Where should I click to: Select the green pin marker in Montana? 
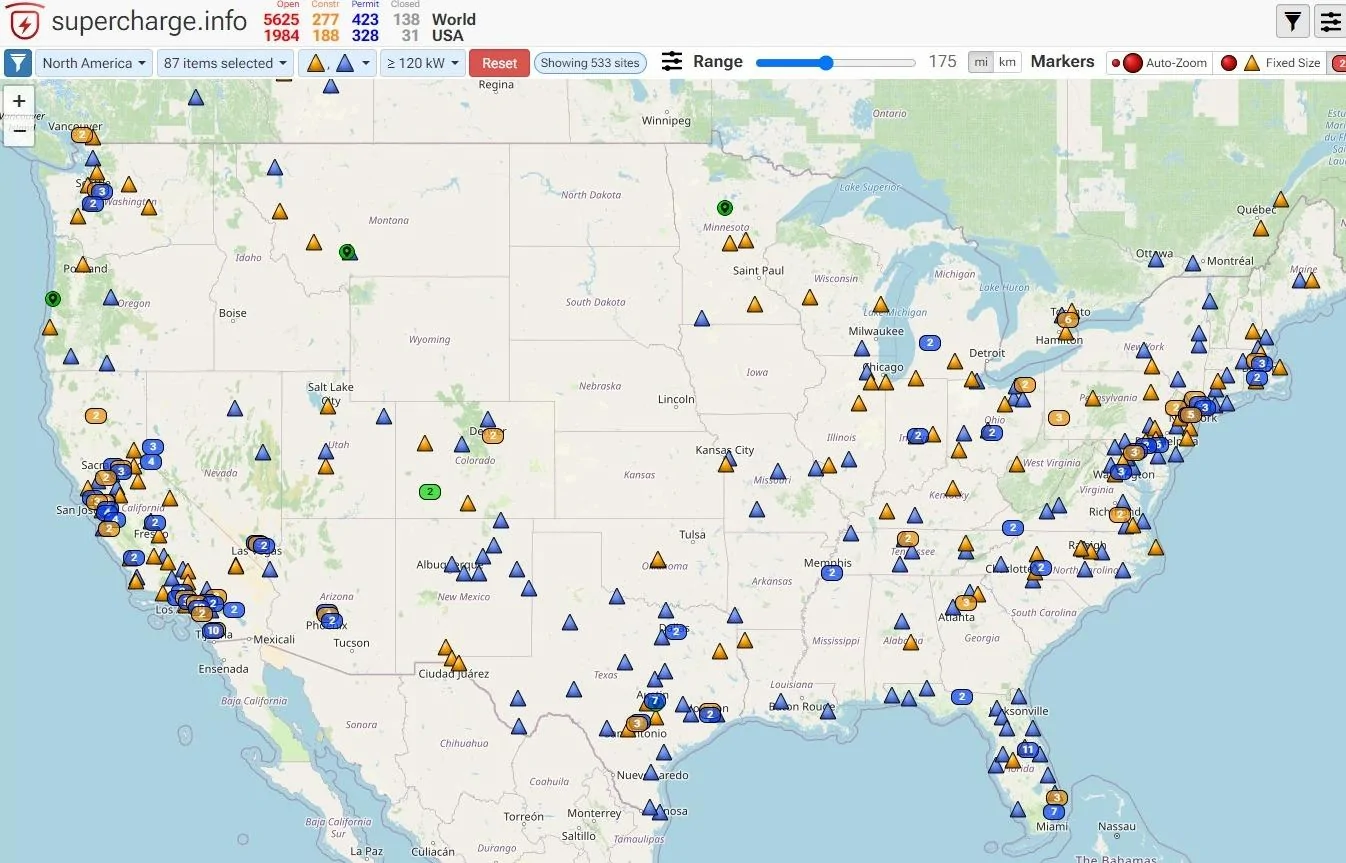tap(347, 252)
